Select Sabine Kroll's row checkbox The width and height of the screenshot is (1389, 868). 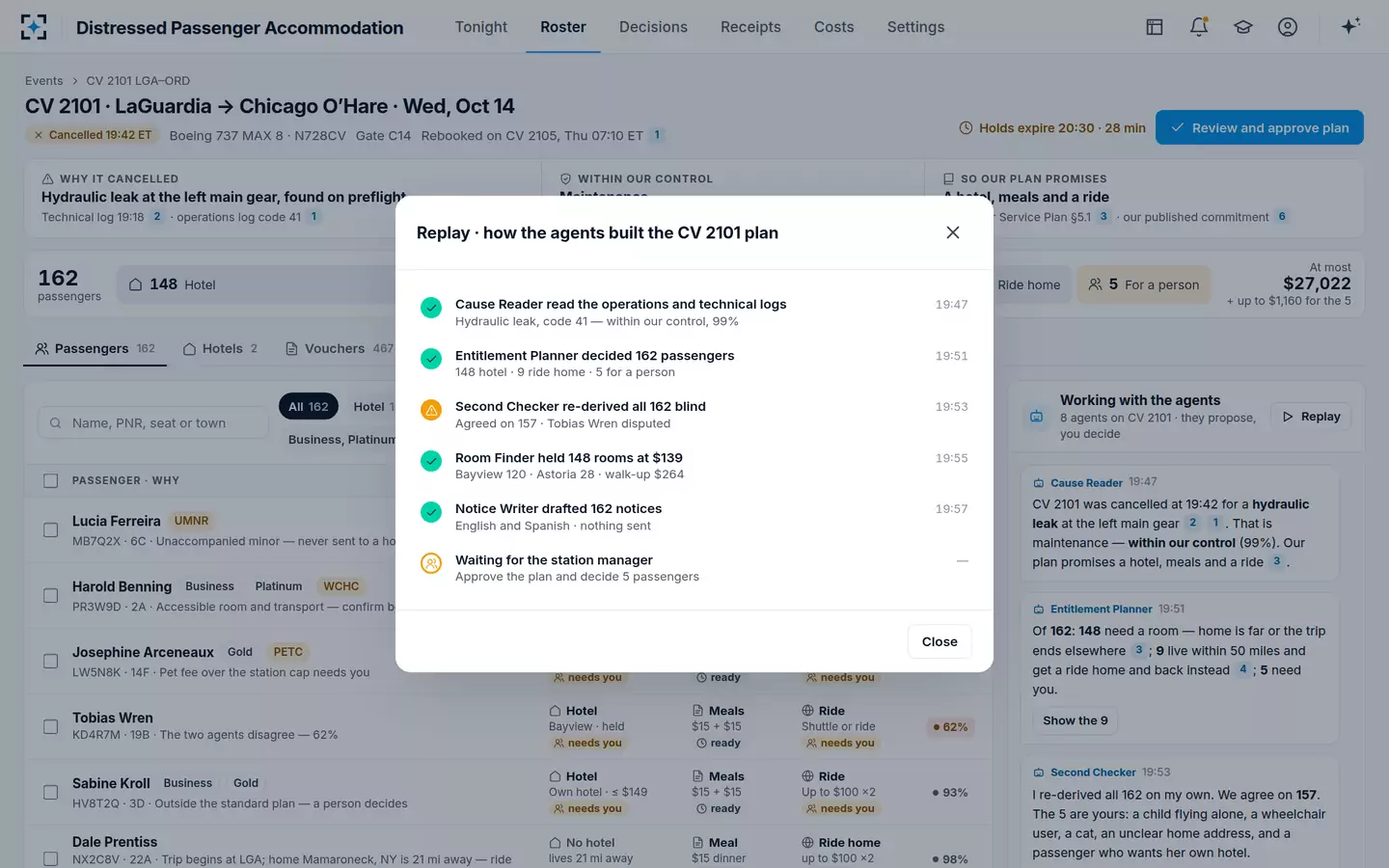pyautogui.click(x=51, y=793)
